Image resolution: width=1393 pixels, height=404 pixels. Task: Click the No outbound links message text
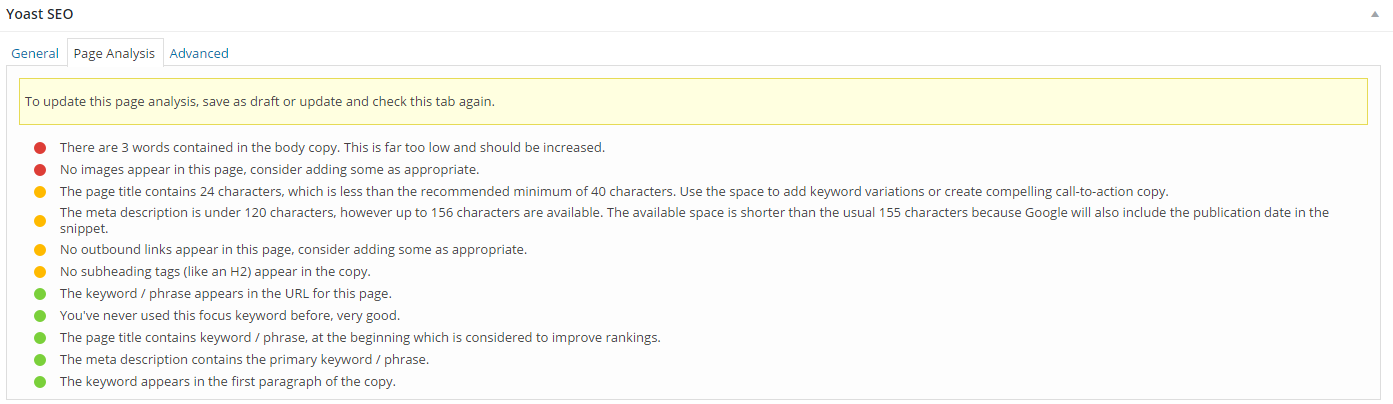point(293,250)
